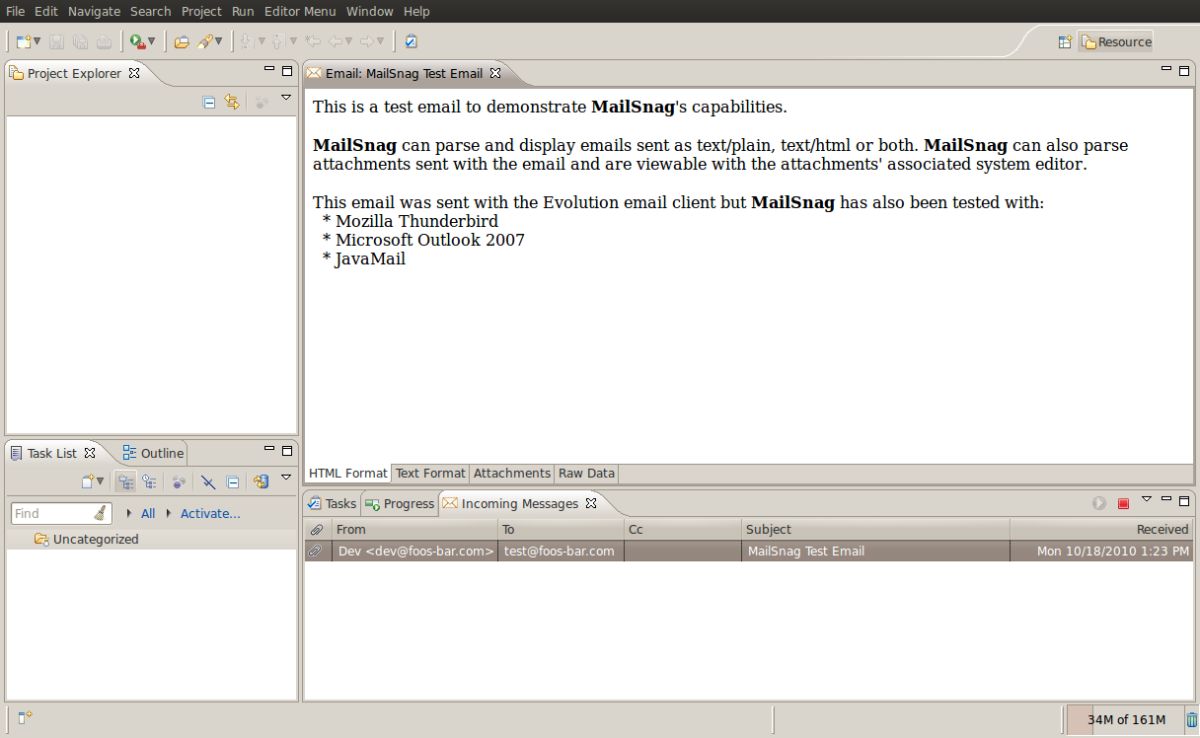Close the Project Explorer tab
Viewport: 1200px width, 738px height.
[134, 73]
